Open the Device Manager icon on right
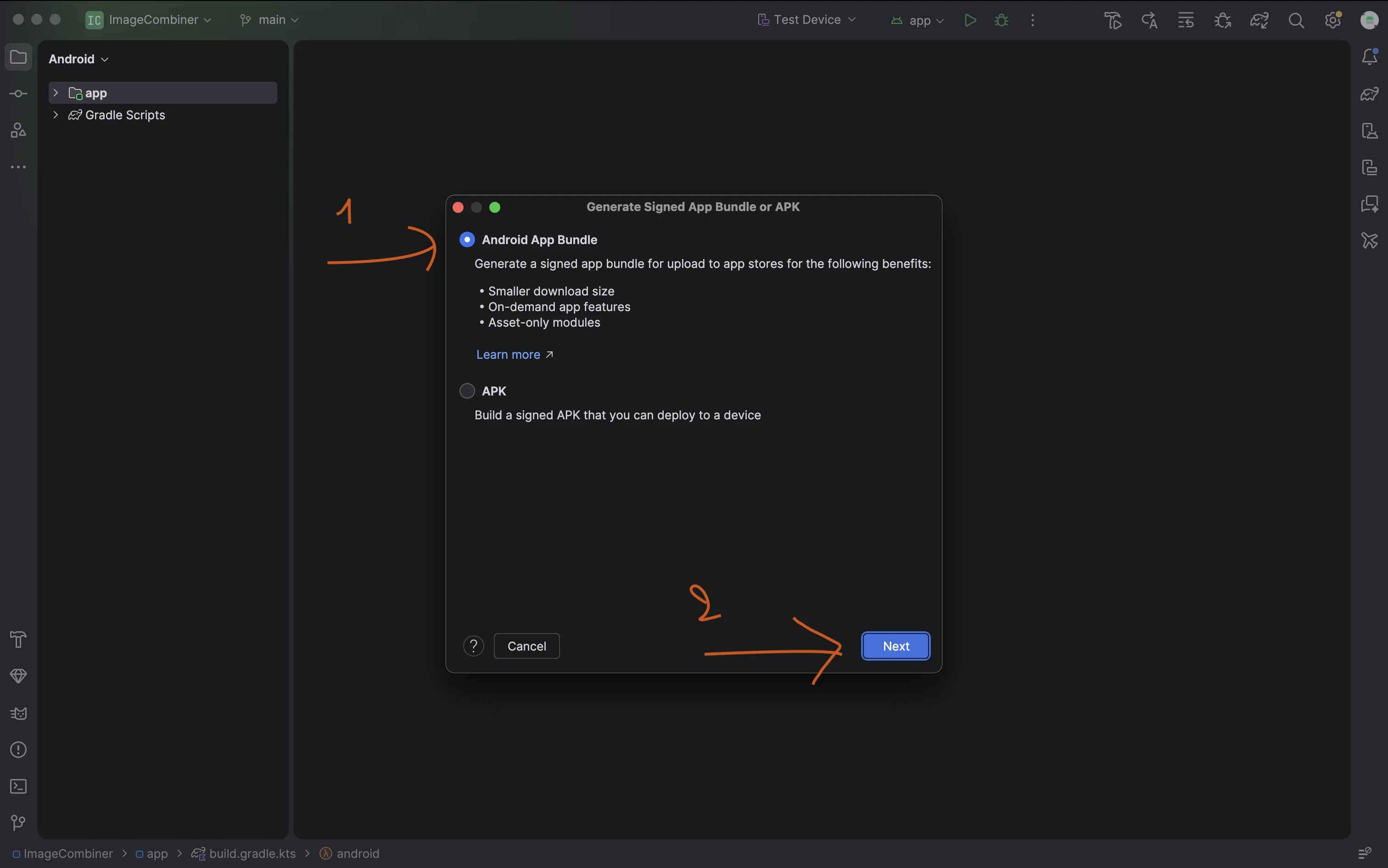This screenshot has height=868, width=1388. (x=1370, y=130)
